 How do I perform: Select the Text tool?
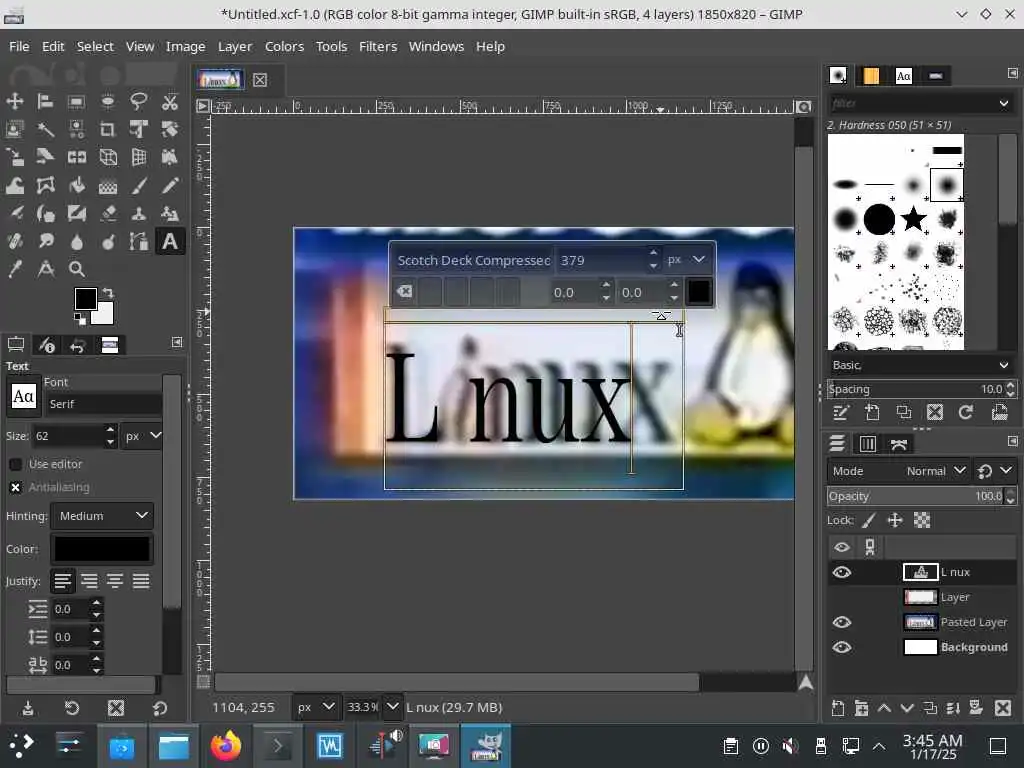[x=170, y=242]
